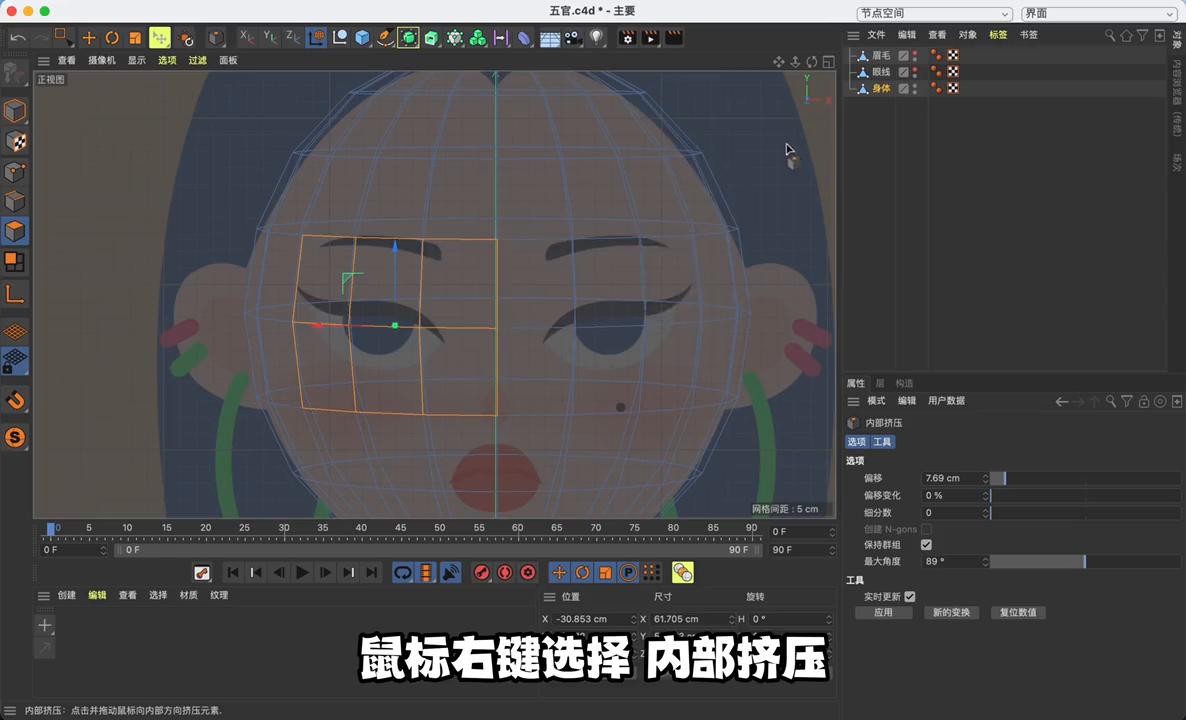Uncheck the 保持群组 checkbox
Image resolution: width=1186 pixels, height=720 pixels.
(926, 544)
